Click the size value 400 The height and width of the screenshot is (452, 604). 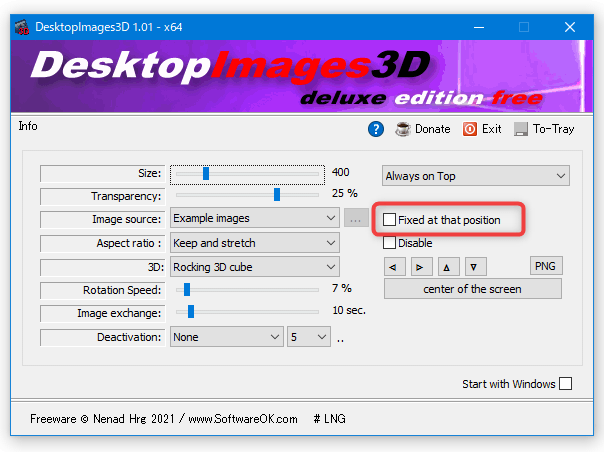click(x=341, y=172)
